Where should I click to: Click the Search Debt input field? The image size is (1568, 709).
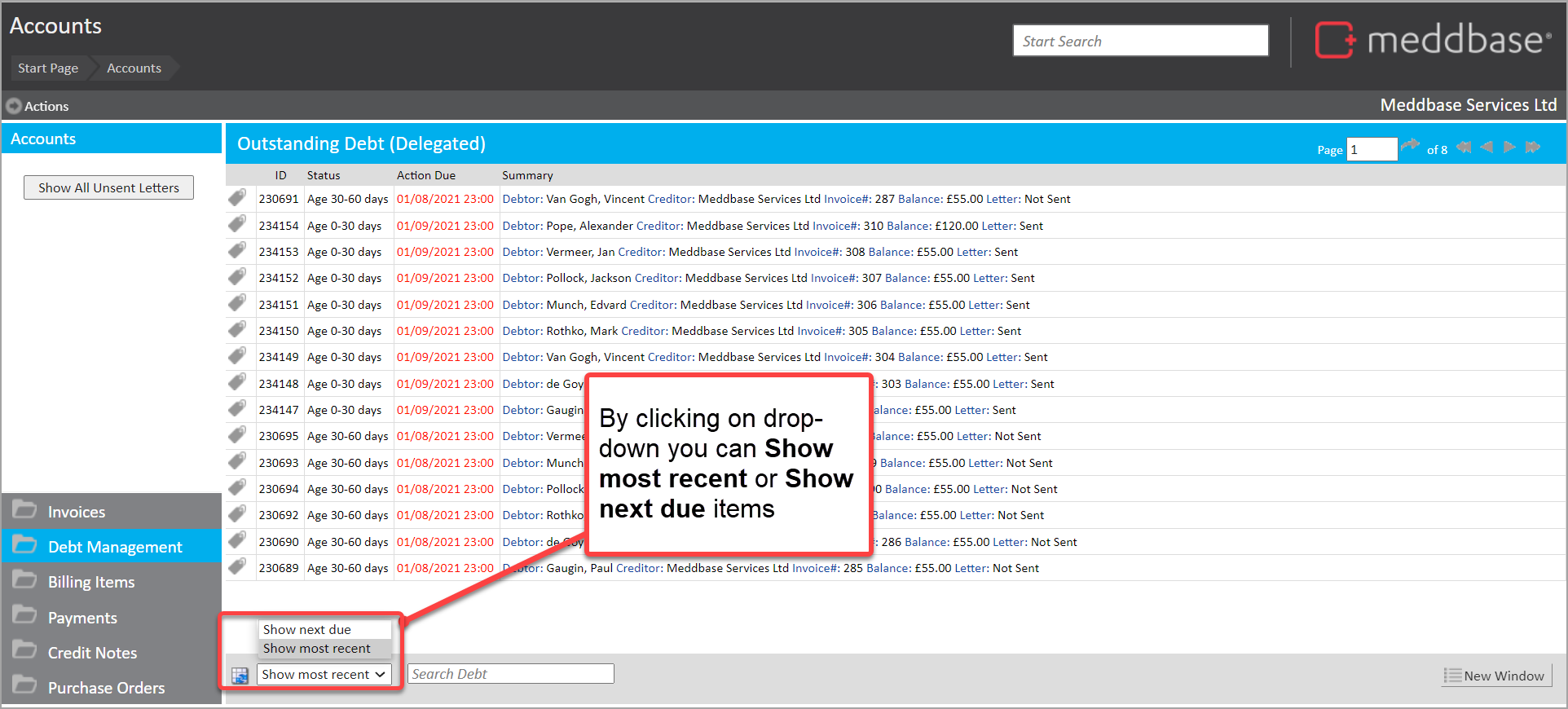pyautogui.click(x=510, y=674)
